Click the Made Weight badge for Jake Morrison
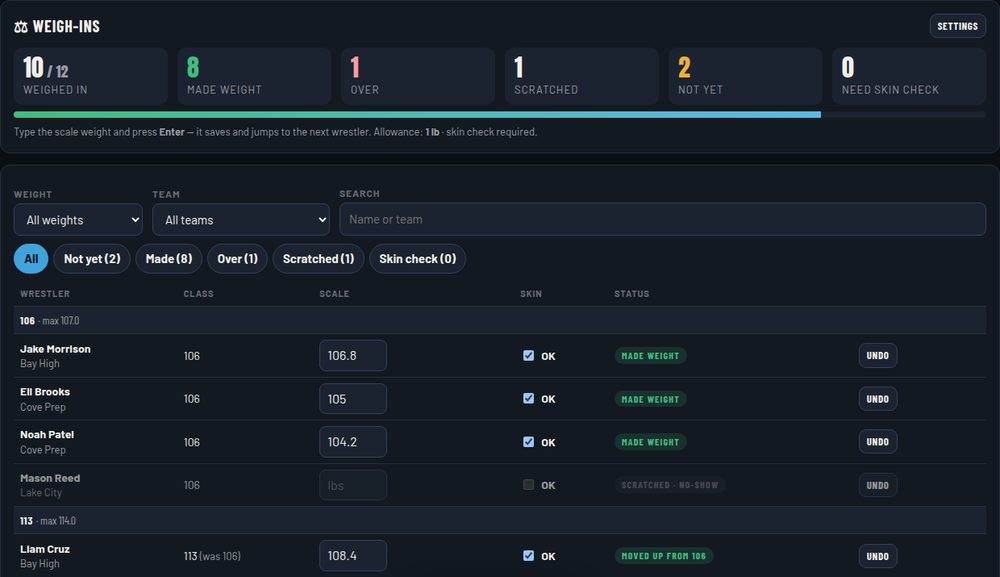This screenshot has width=1000, height=577. click(650, 356)
